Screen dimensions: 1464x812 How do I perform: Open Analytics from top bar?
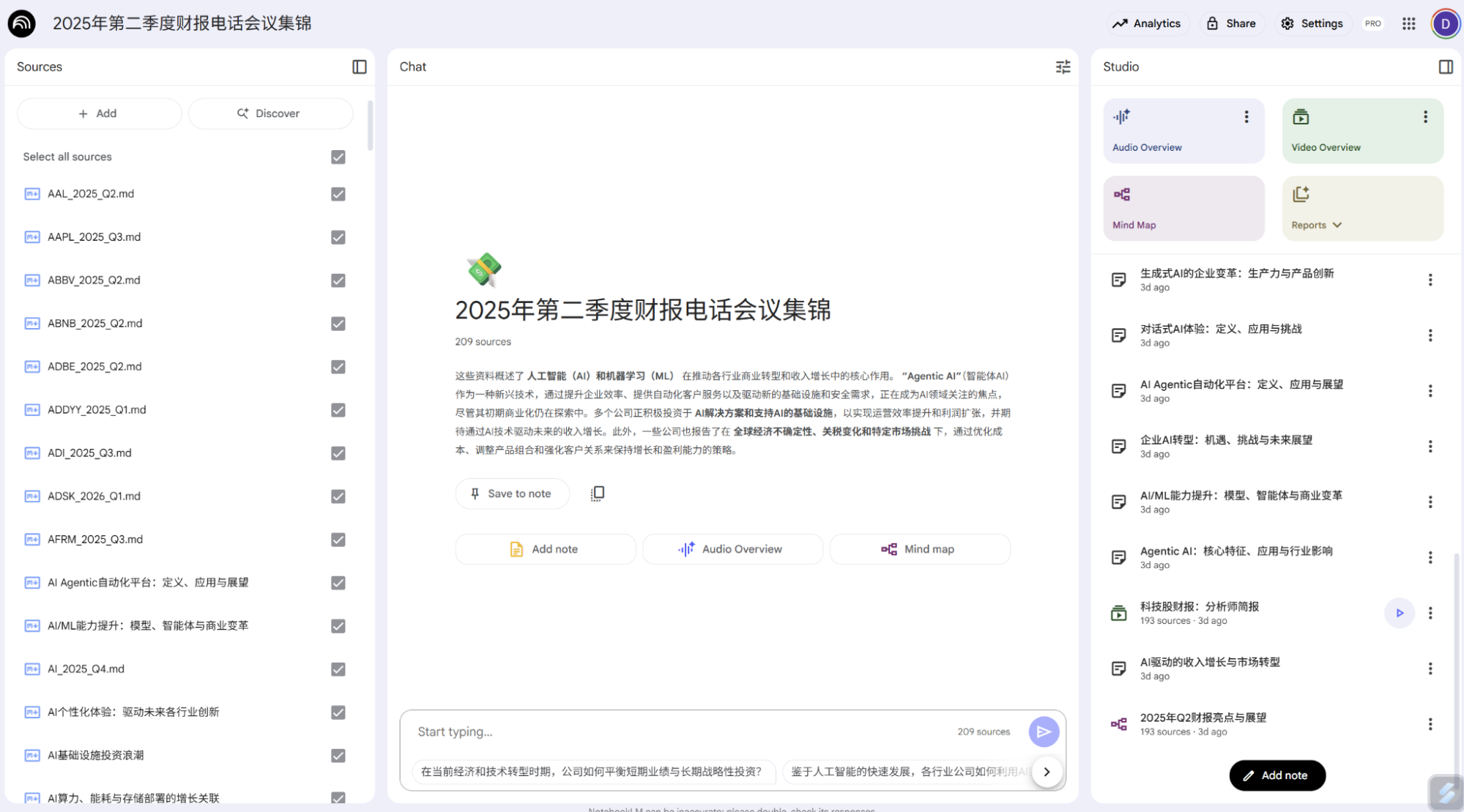1147,23
